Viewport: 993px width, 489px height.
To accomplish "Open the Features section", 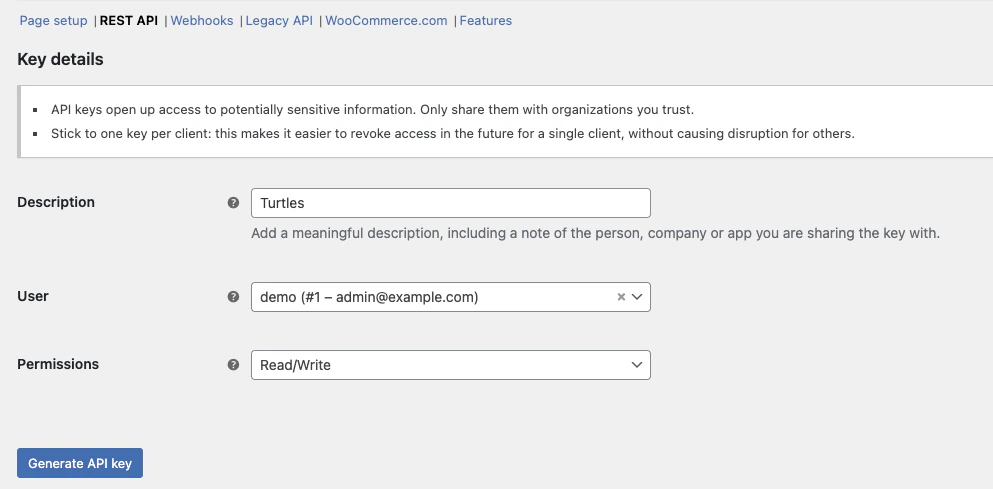I will coord(486,20).
